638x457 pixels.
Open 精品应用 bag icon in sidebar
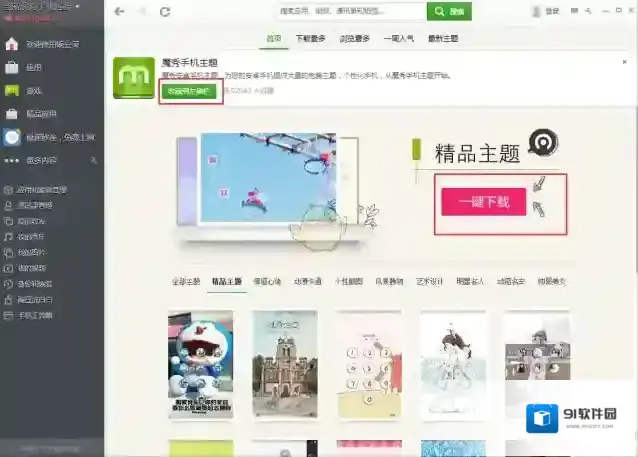pos(11,114)
